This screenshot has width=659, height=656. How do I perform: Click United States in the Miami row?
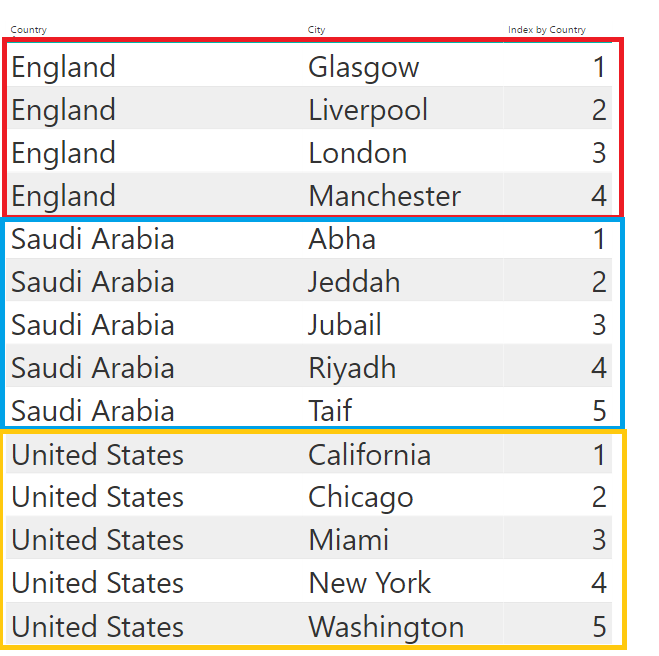point(98,540)
